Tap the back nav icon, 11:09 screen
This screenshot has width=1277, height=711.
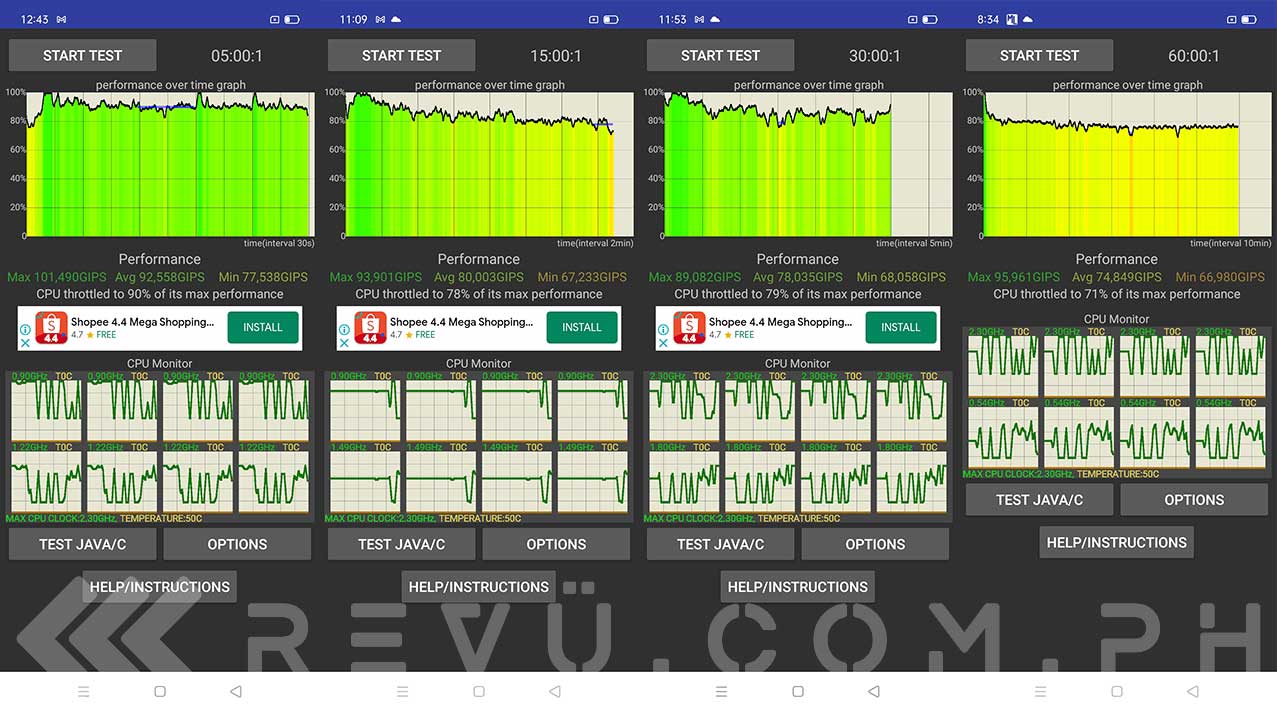(x=555, y=691)
